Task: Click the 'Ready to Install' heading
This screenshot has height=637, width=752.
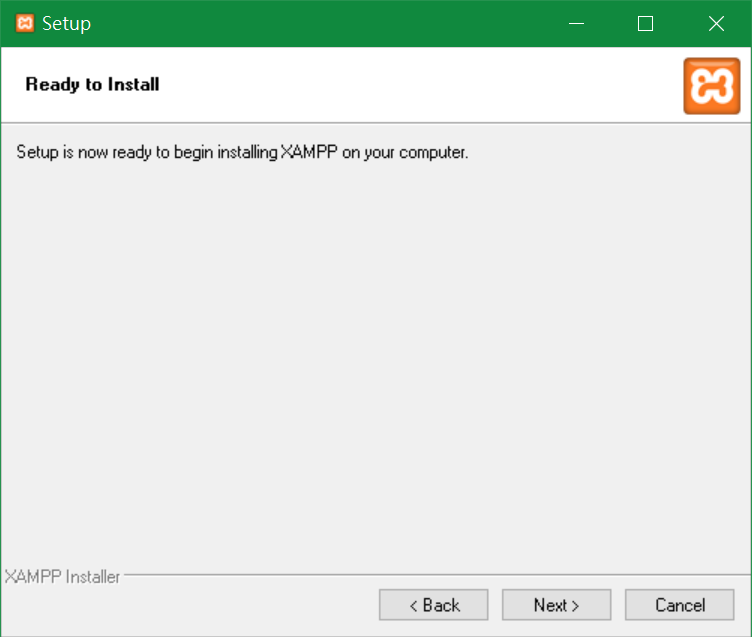Action: point(92,84)
